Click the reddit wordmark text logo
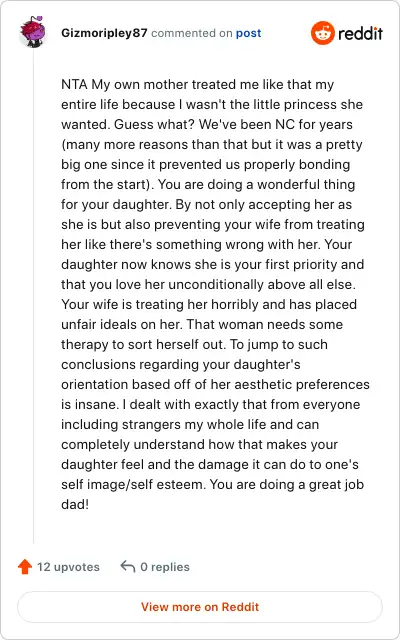Image resolution: width=400 pixels, height=640 pixels. [x=360, y=33]
